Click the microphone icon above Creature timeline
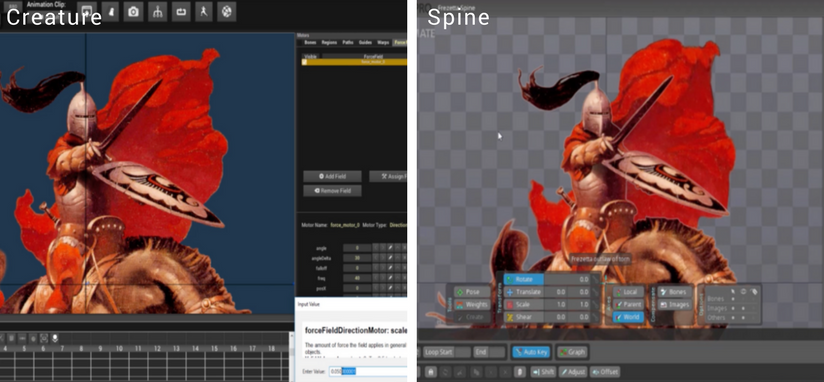Screen dimensions: 824x382 (55, 338)
